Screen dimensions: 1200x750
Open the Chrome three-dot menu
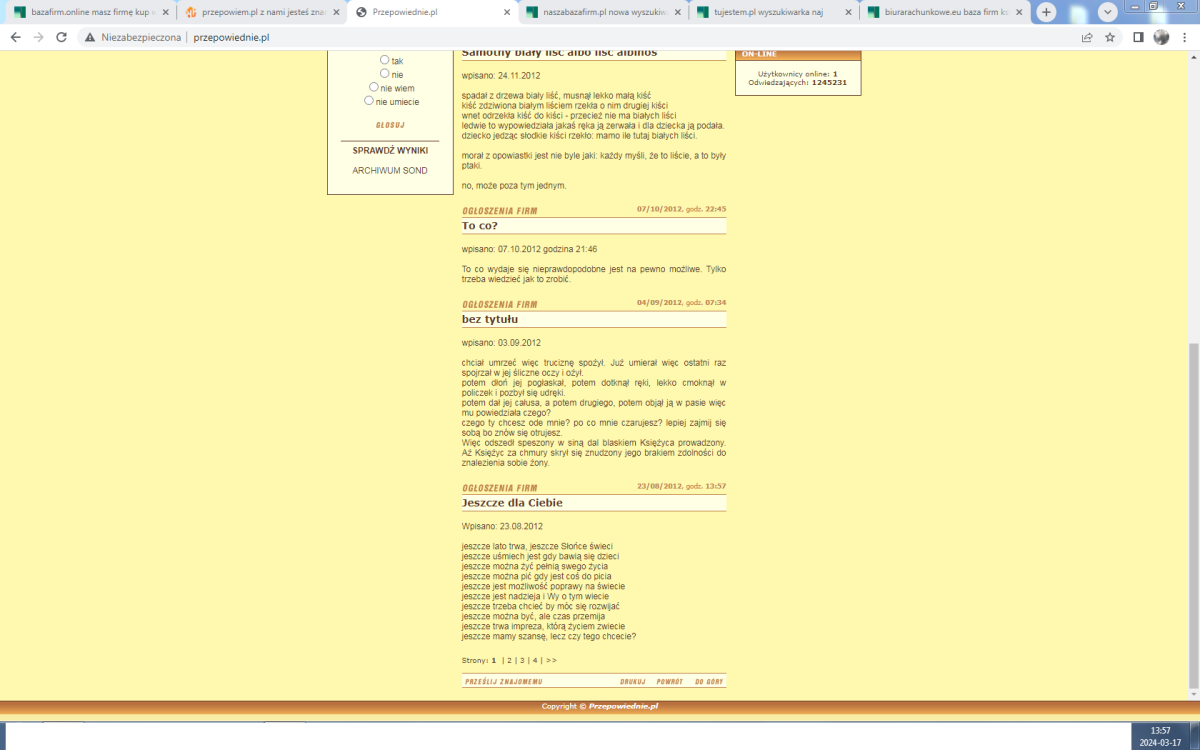coord(1185,37)
